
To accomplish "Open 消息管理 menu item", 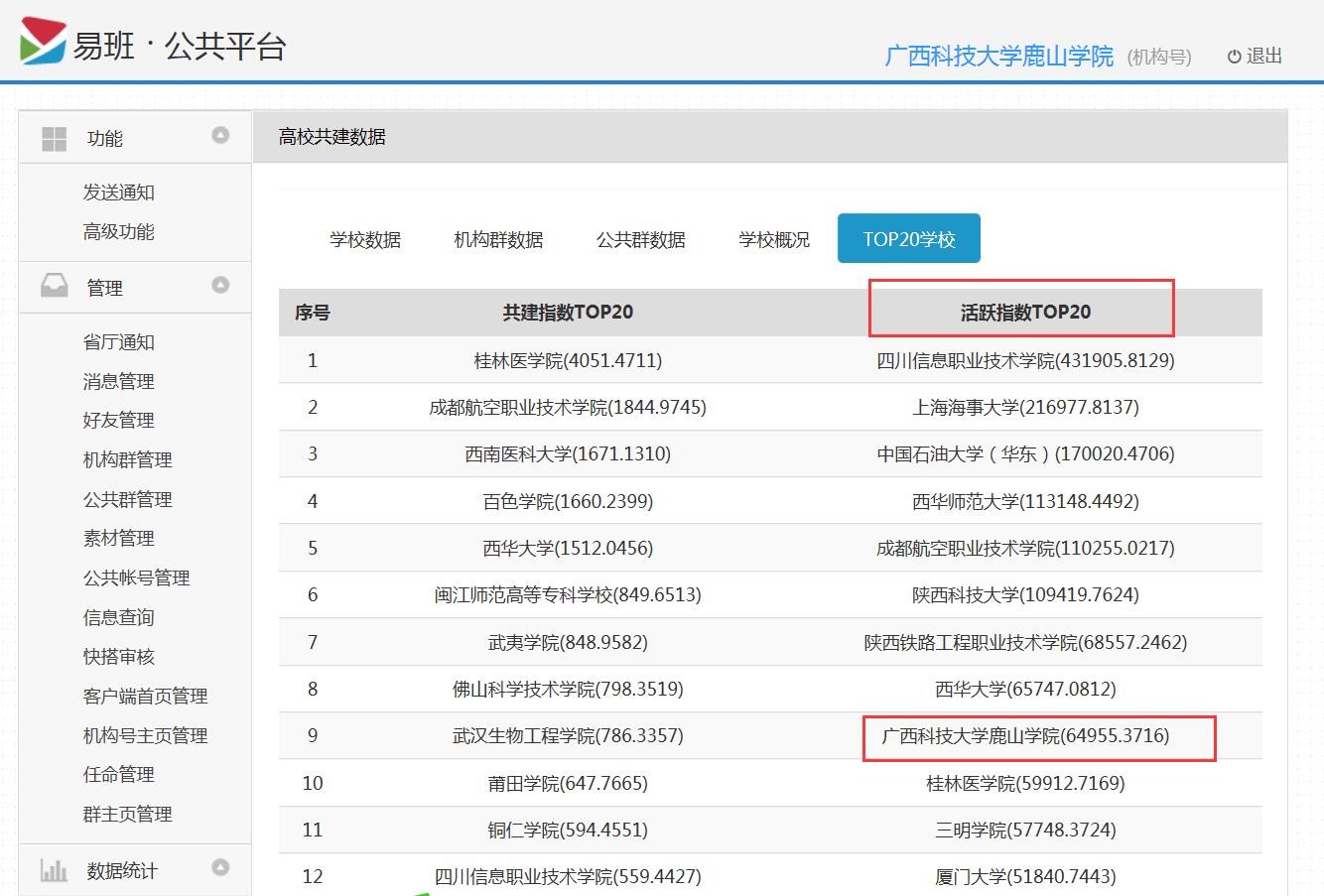I will [119, 381].
